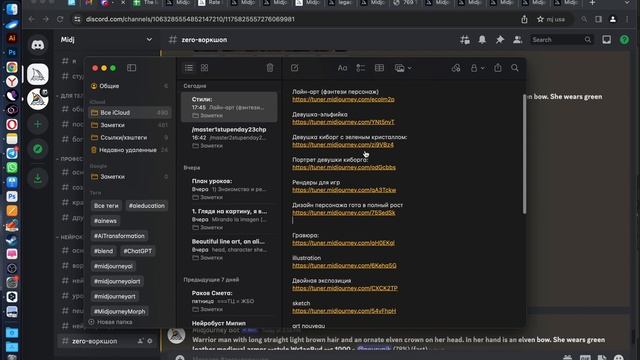The width and height of the screenshot is (640, 360).
Task: Filter notes by #ainews tag
Action: tap(105, 221)
